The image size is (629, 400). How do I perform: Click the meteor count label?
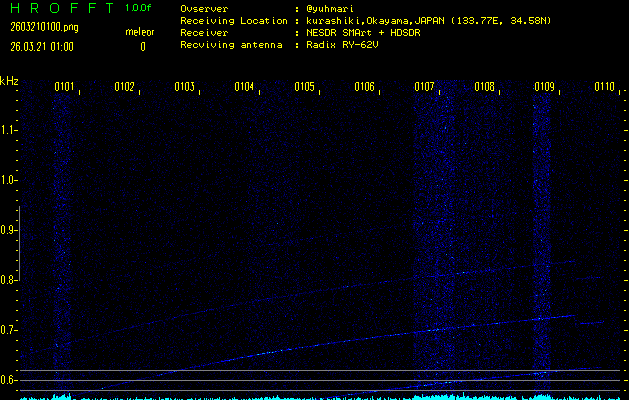pyautogui.click(x=139, y=33)
